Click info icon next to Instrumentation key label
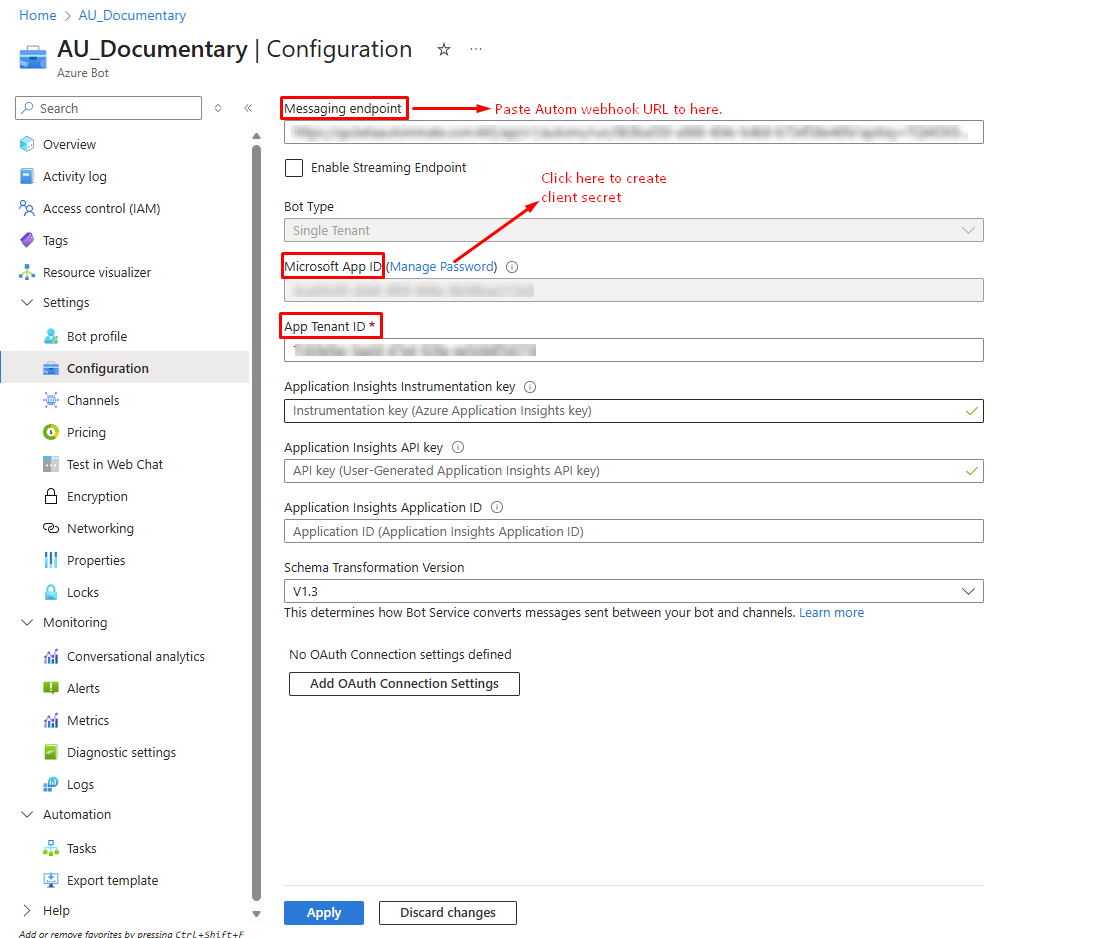 point(530,387)
